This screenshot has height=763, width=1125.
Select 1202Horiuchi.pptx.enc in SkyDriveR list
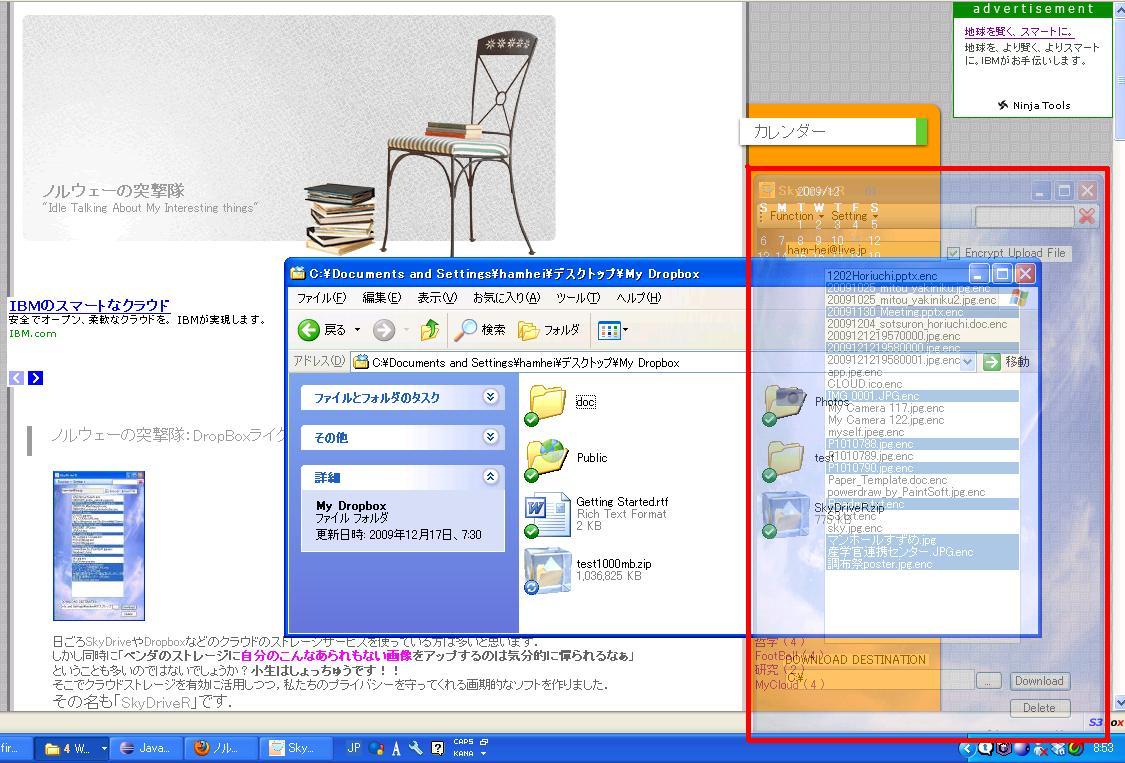pos(922,276)
